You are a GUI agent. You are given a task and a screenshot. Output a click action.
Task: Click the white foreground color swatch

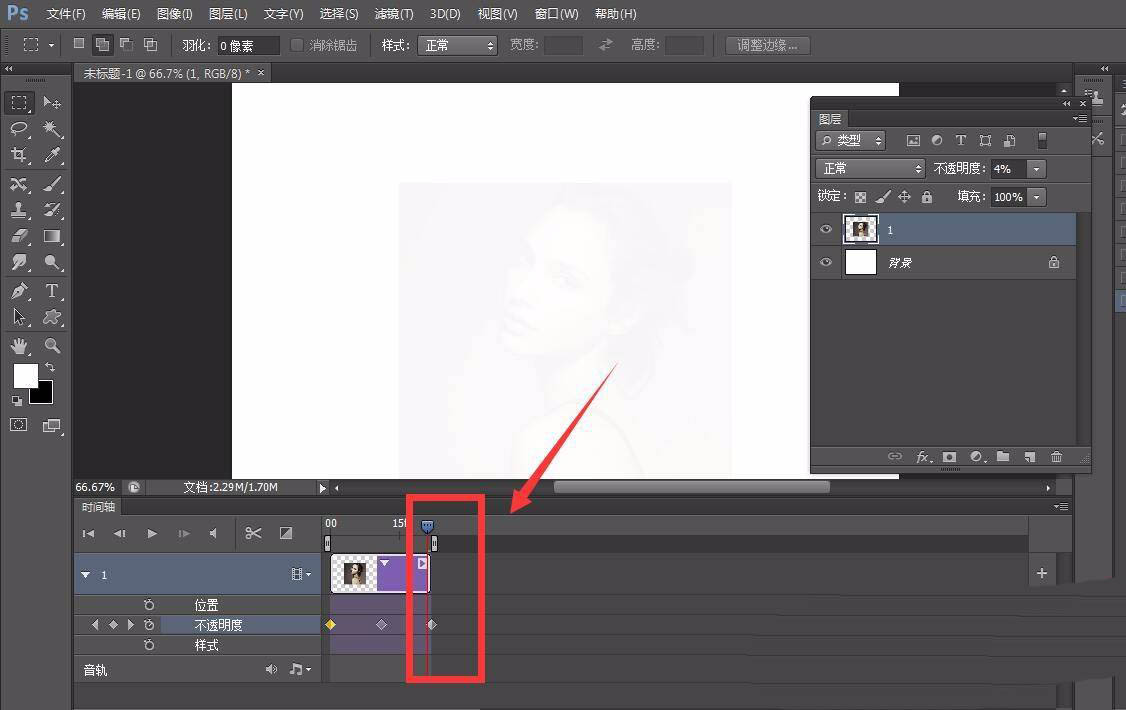(25, 375)
